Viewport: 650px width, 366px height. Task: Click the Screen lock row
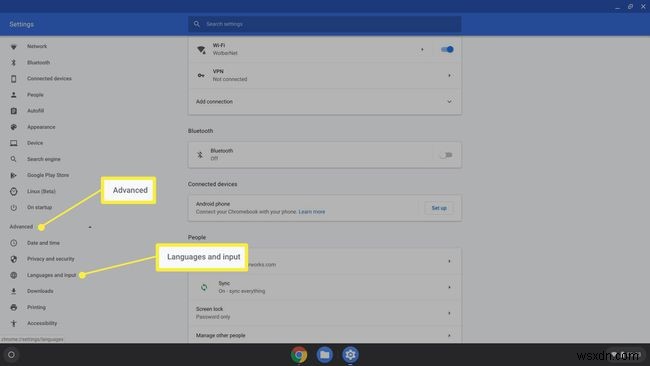[325, 313]
